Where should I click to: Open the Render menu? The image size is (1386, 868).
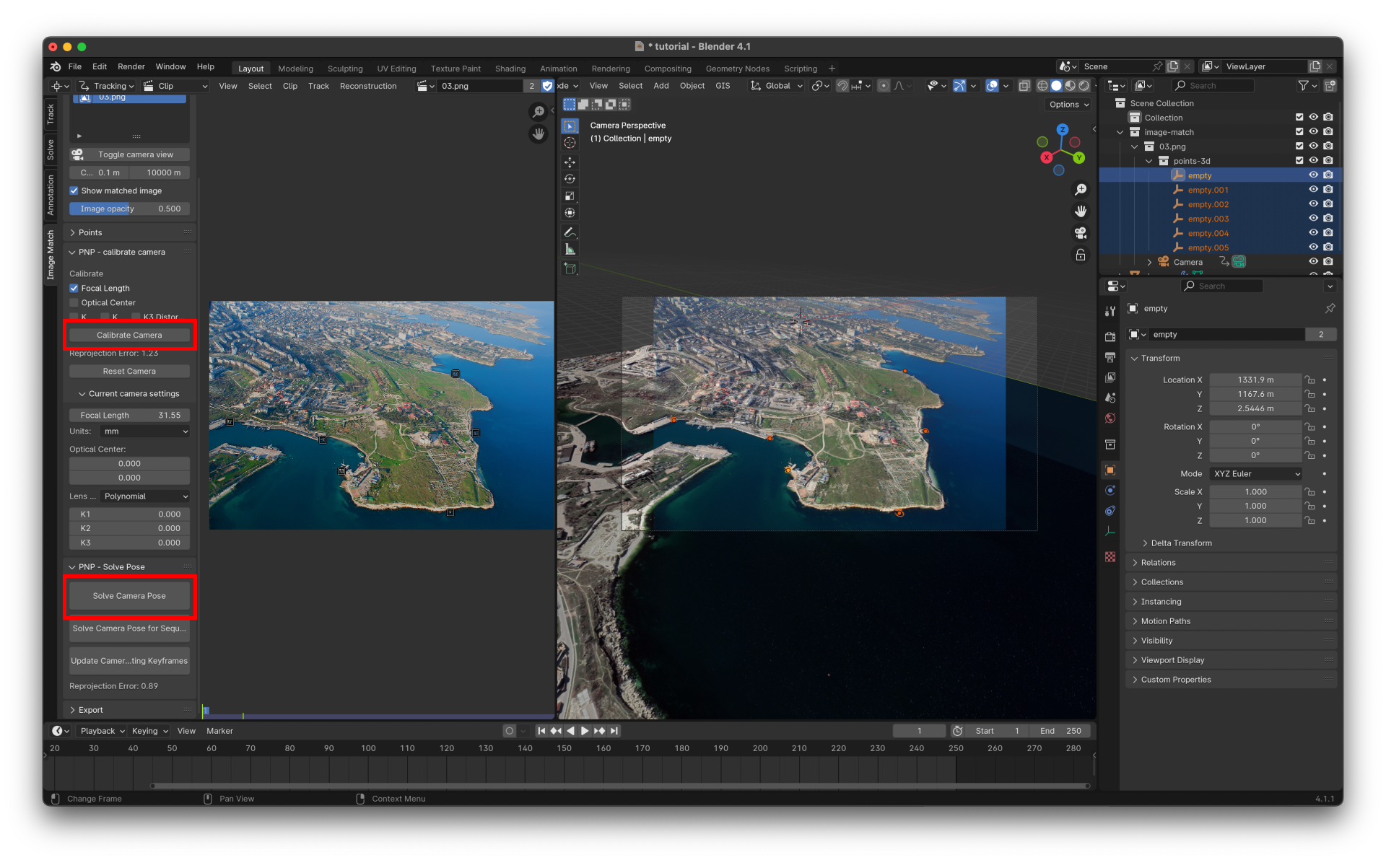[131, 66]
